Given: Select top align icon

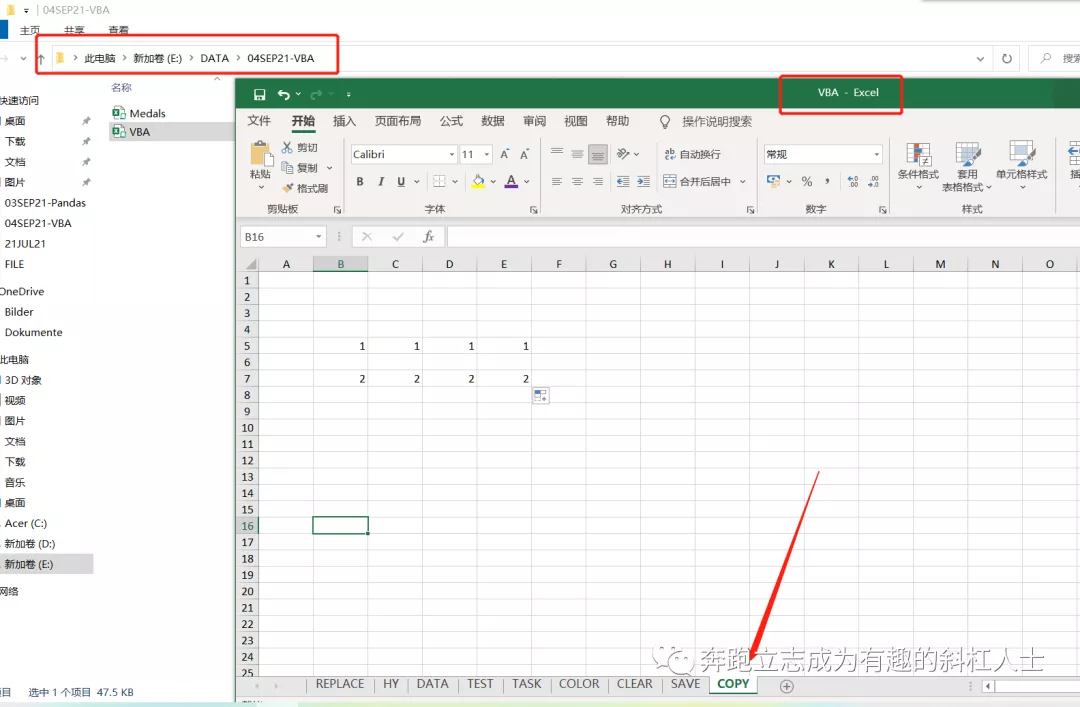Looking at the screenshot, I should [x=557, y=154].
